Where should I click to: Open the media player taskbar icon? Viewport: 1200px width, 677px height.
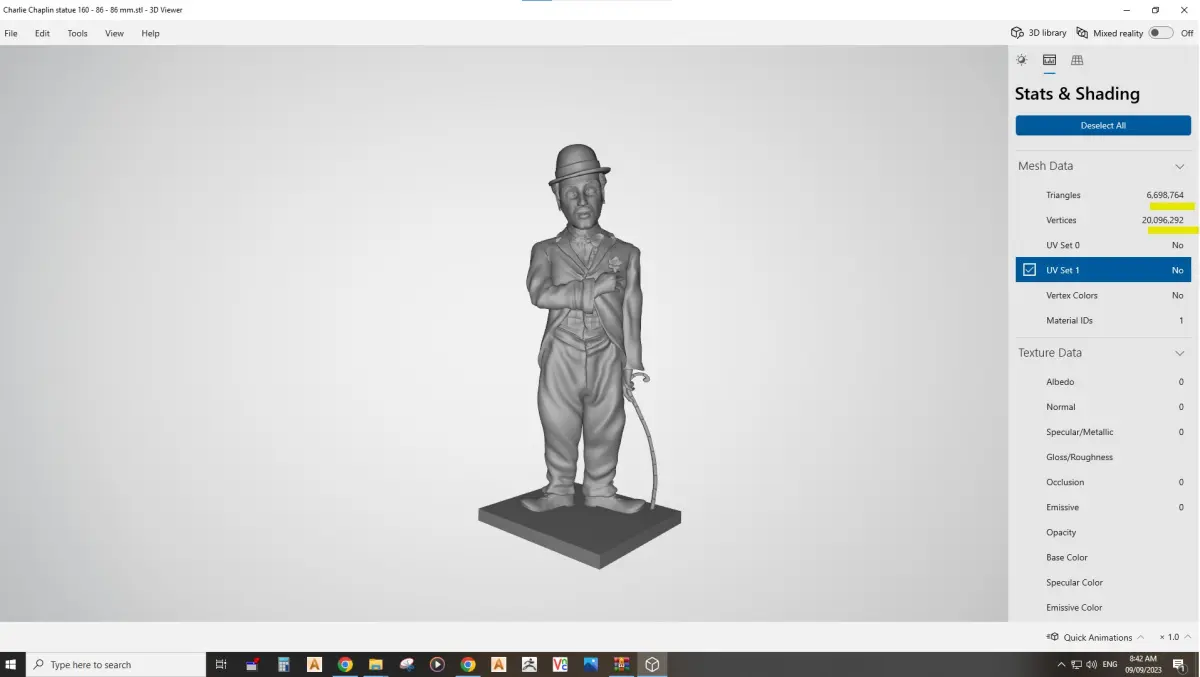(437, 664)
